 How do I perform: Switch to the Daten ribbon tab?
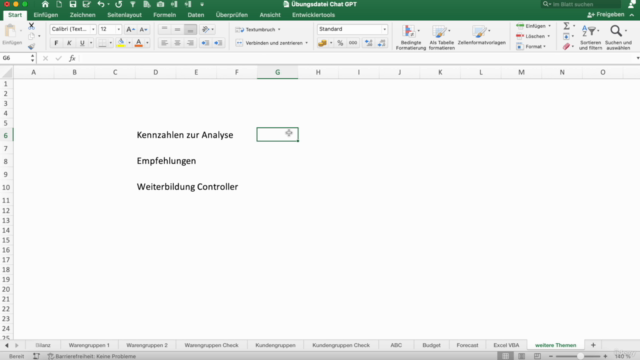[196, 15]
